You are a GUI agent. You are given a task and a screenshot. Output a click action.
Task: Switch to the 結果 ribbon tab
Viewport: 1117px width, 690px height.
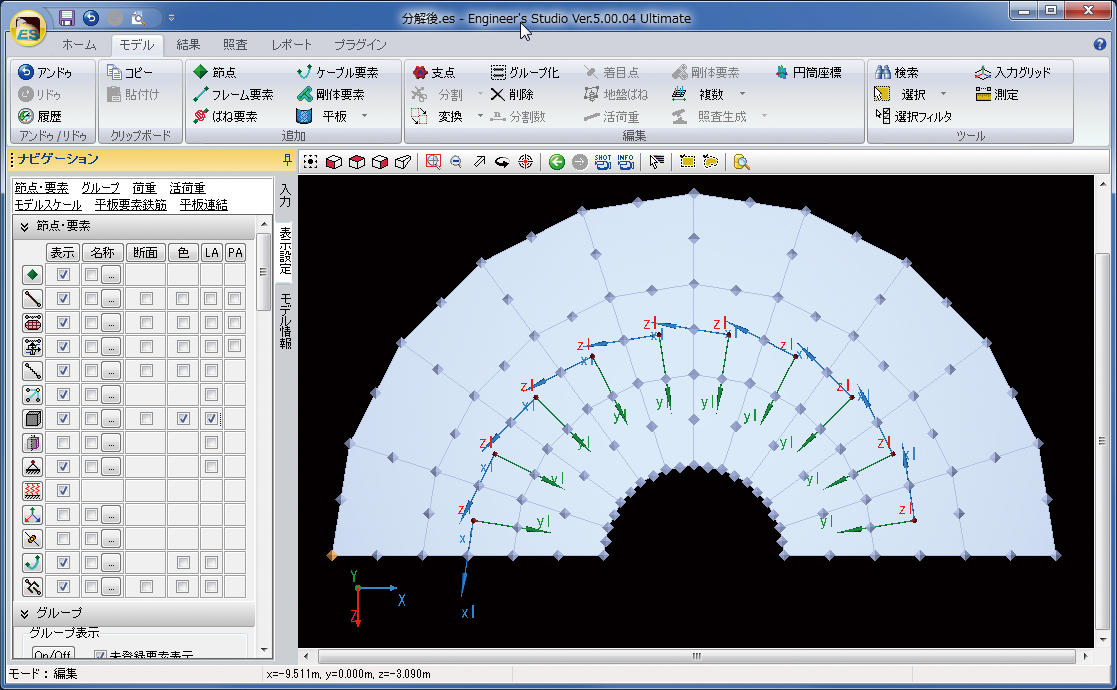[188, 44]
